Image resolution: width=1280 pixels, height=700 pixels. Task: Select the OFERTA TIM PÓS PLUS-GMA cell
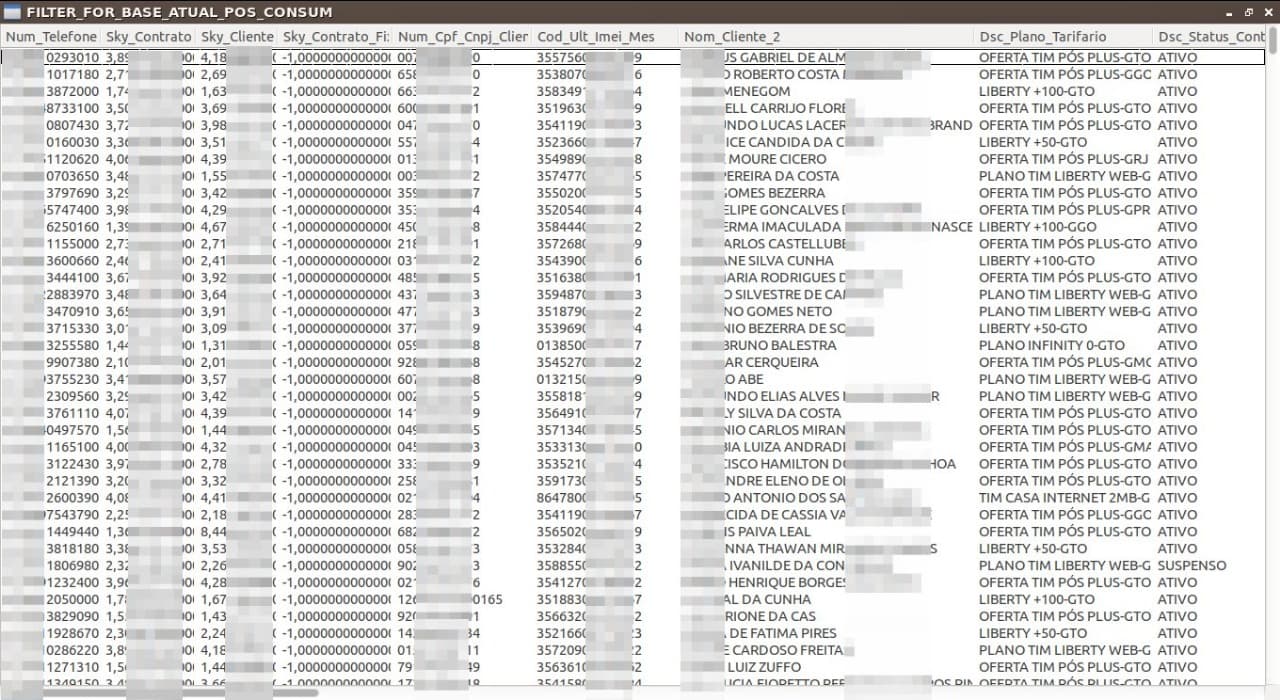pos(1063,446)
